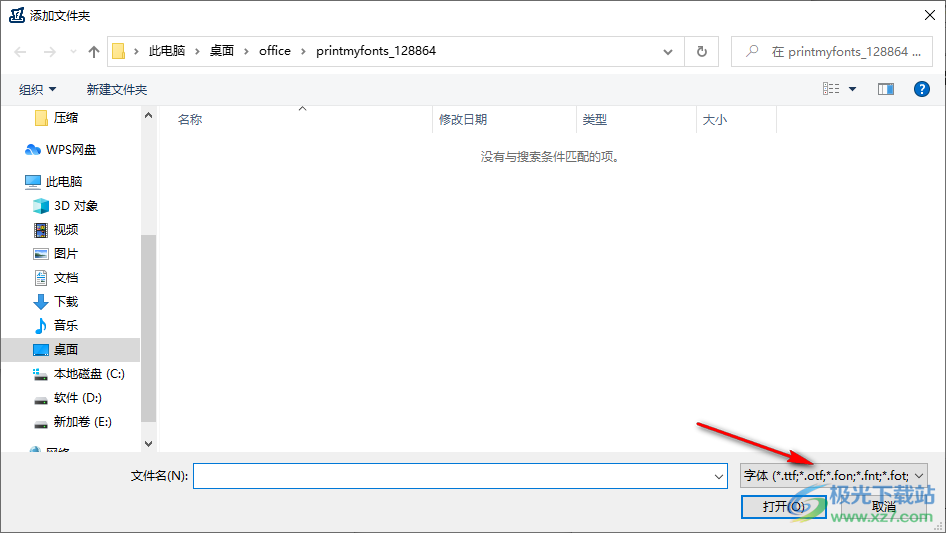Sort by 修改日期 column header
Screen dimensions: 946x533
(463, 120)
